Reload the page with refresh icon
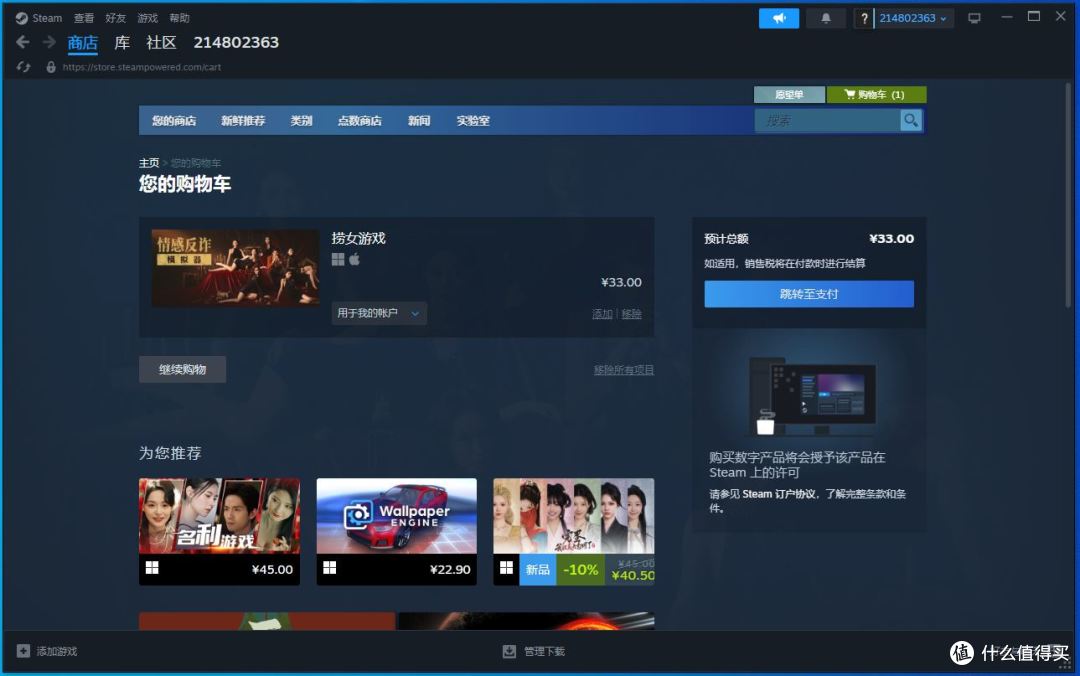 [23, 67]
